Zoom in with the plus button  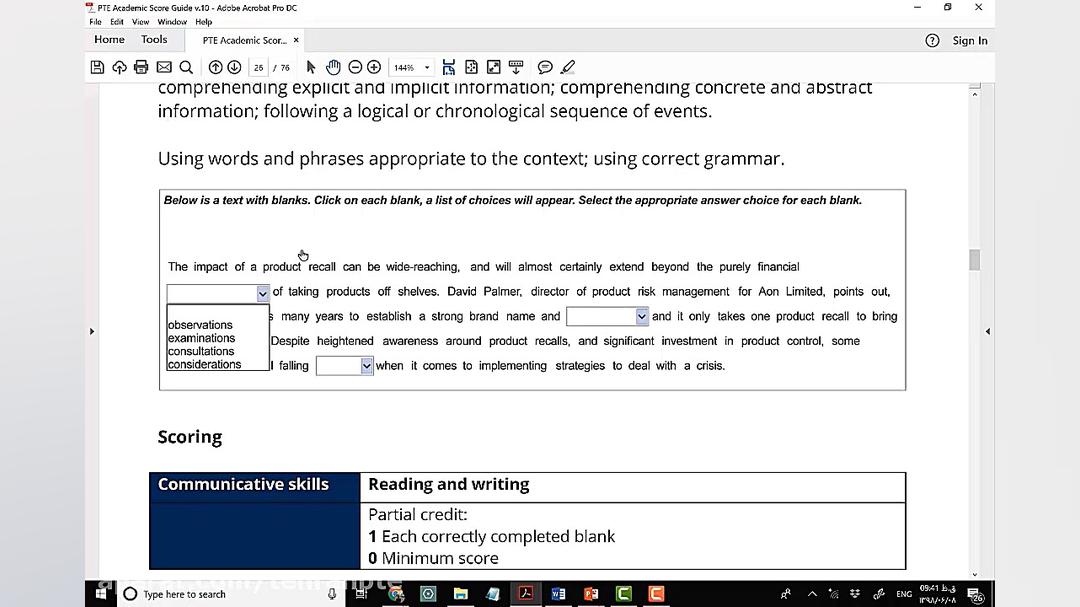coord(374,68)
